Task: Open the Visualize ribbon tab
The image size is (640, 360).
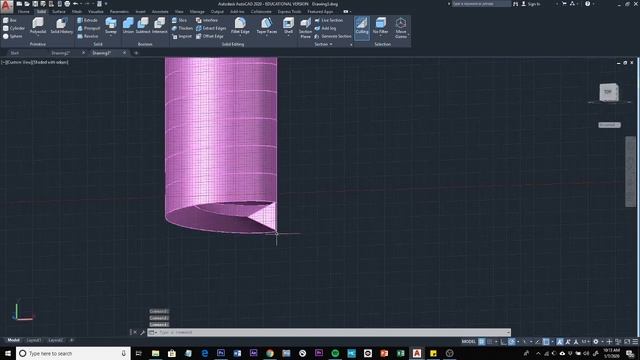Action: coord(96,11)
